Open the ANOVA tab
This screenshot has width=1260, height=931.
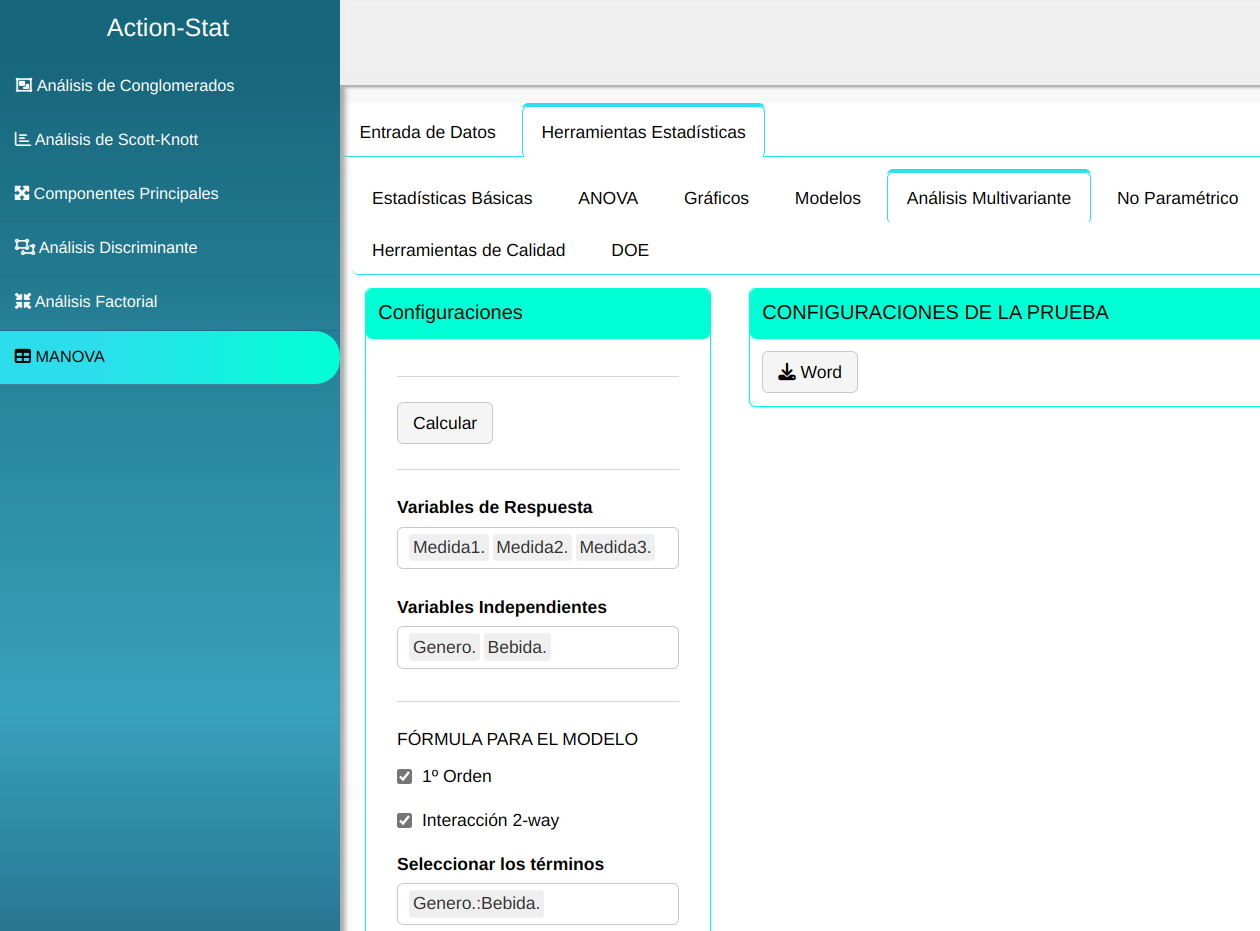tap(608, 198)
